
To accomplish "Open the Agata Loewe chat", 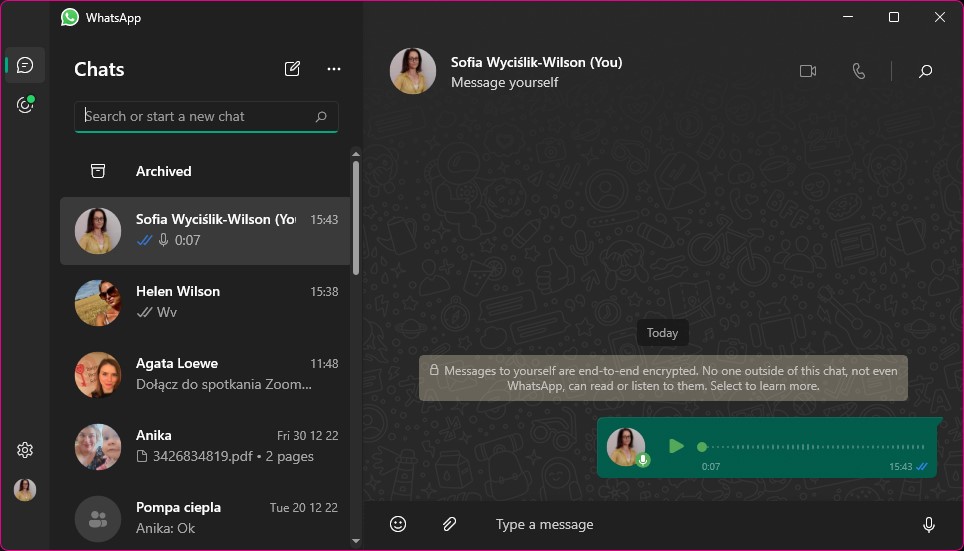I will [x=205, y=375].
